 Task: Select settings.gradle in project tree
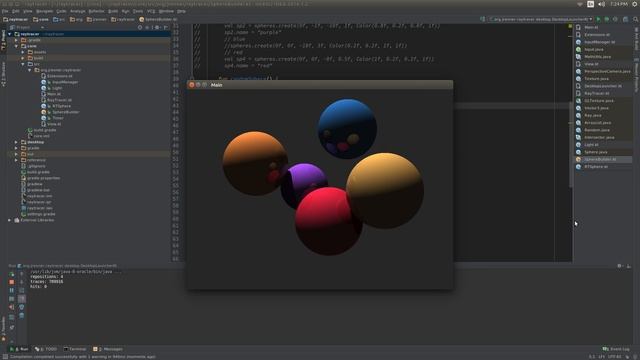38,214
